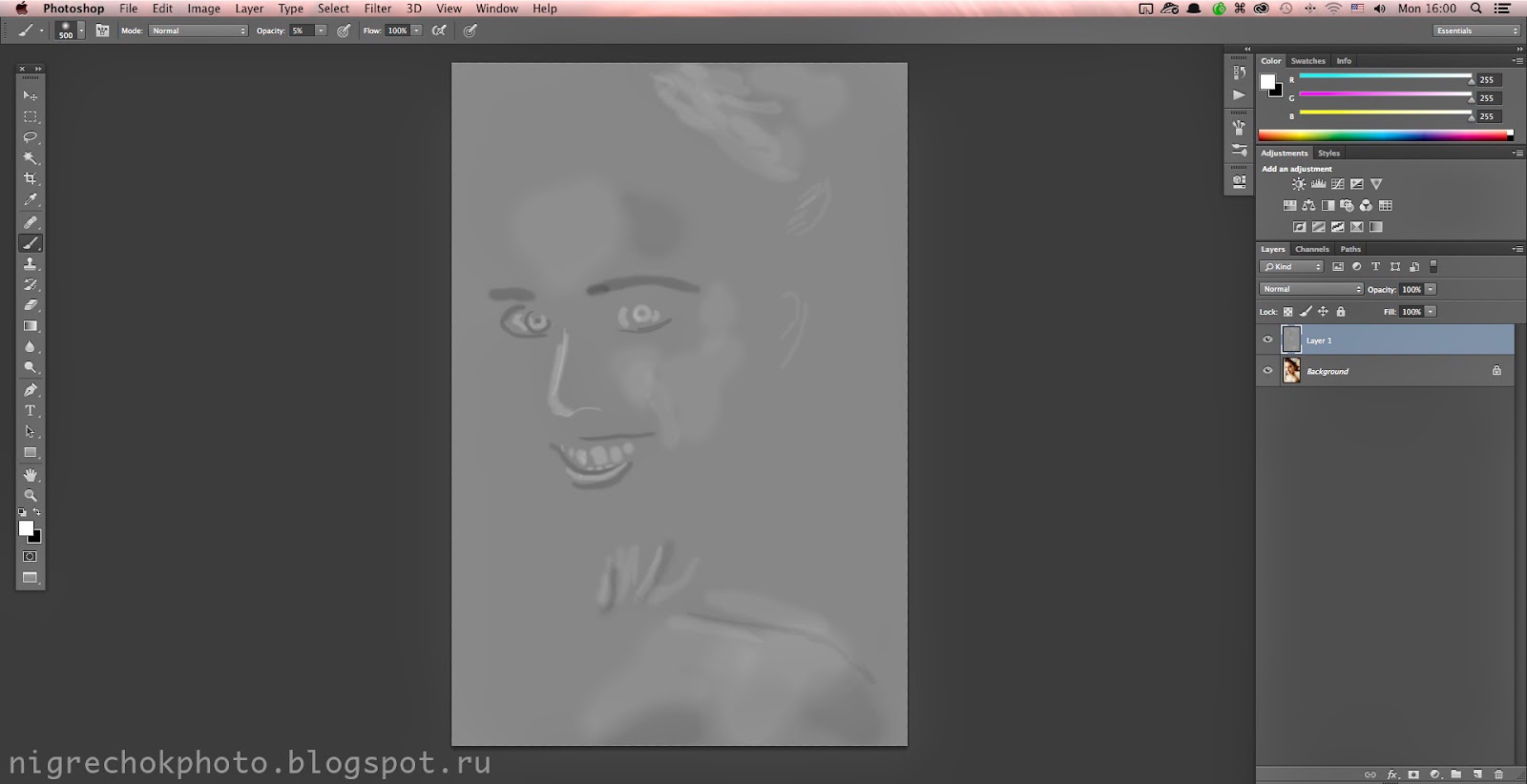The height and width of the screenshot is (784, 1527).
Task: Select the Magic Wand tool
Action: pyautogui.click(x=31, y=158)
